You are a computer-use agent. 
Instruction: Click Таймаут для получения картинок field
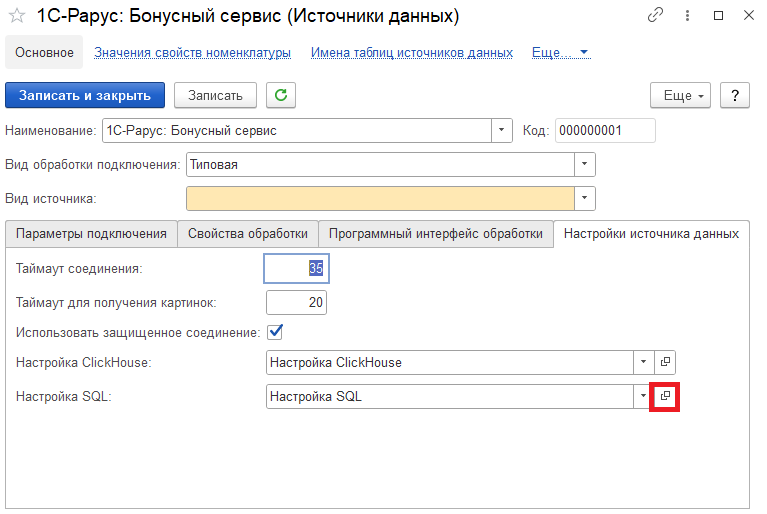(296, 302)
